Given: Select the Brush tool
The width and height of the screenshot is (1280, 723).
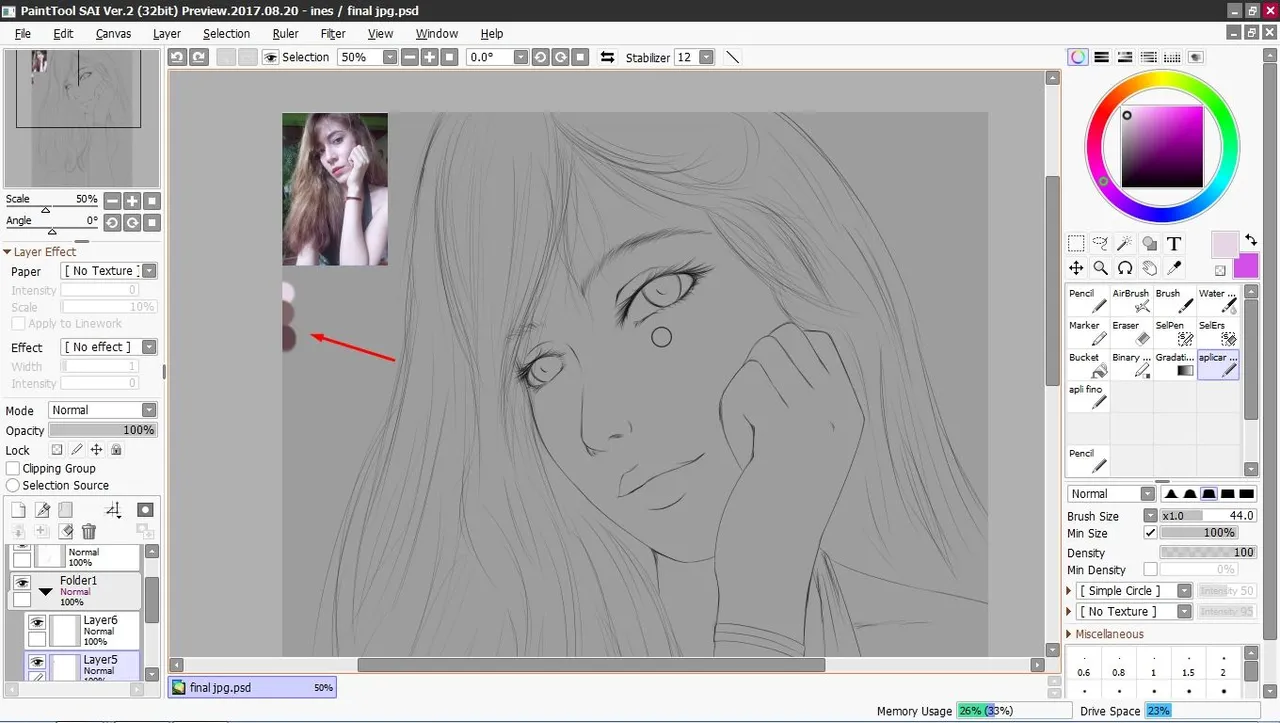Looking at the screenshot, I should point(1175,300).
